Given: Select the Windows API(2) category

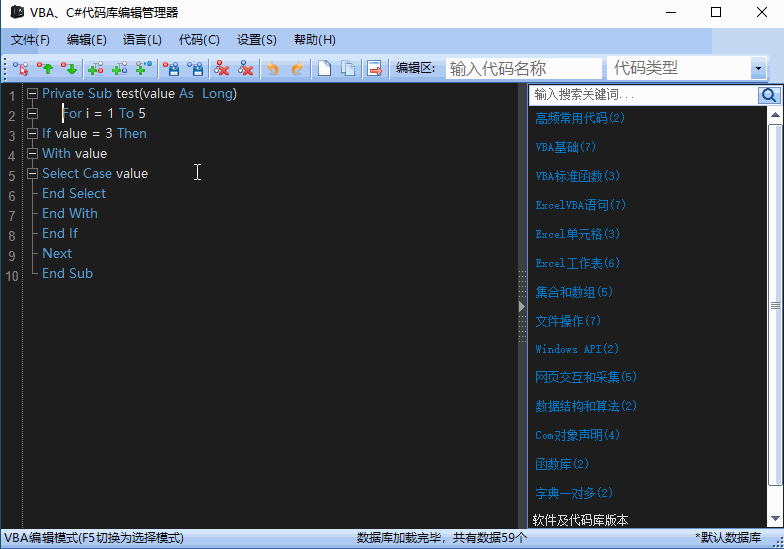Looking at the screenshot, I should point(577,349).
